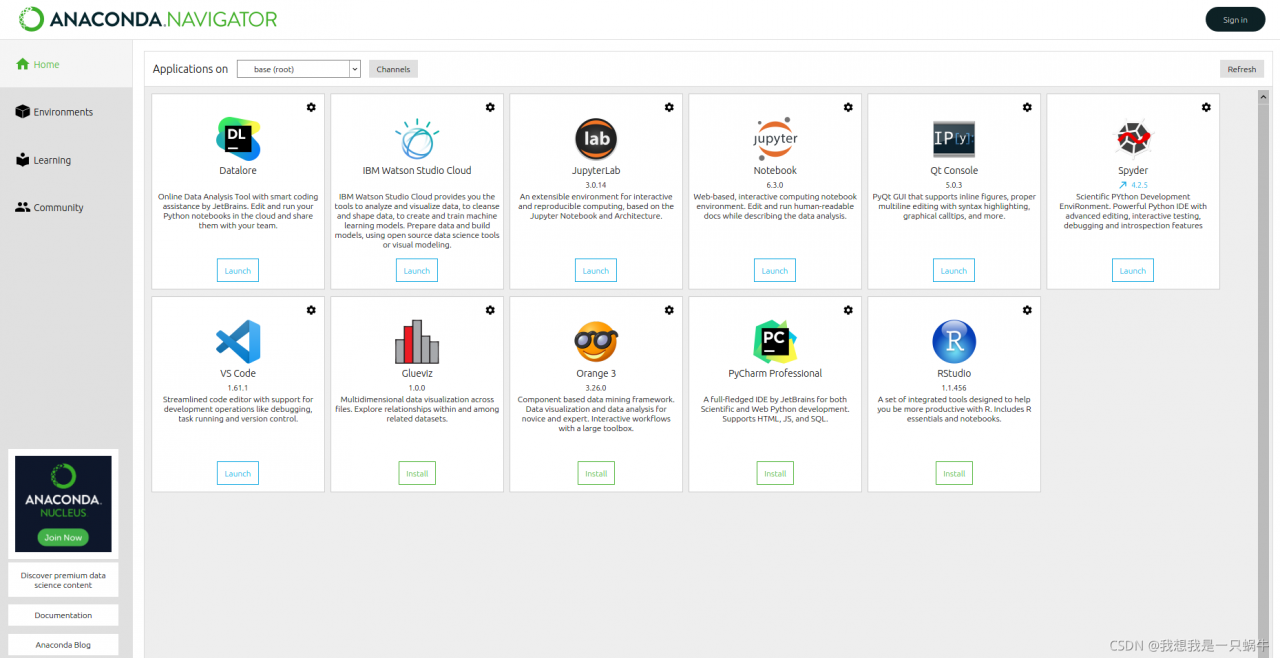Click the Qt Console IPython icon

(954, 139)
